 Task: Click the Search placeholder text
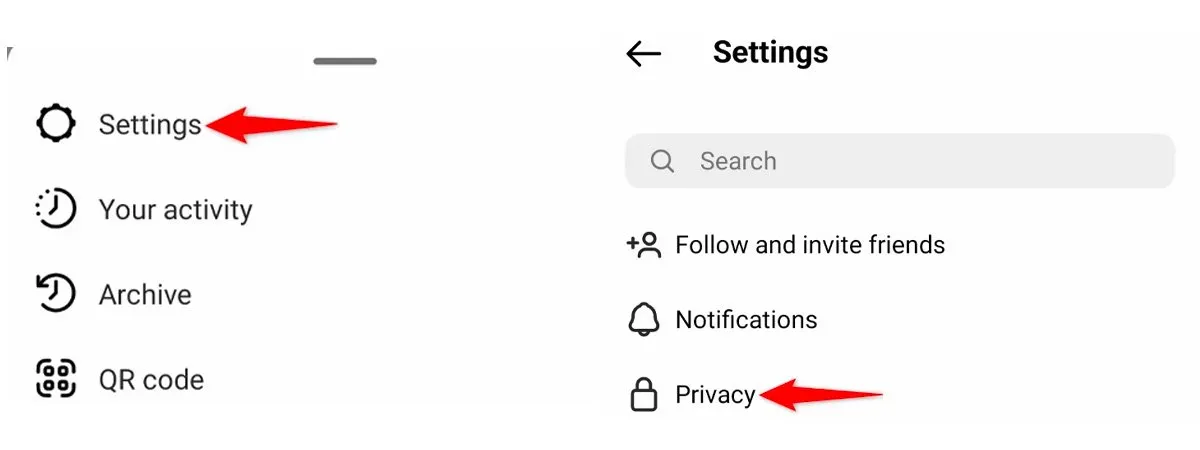coord(738,161)
